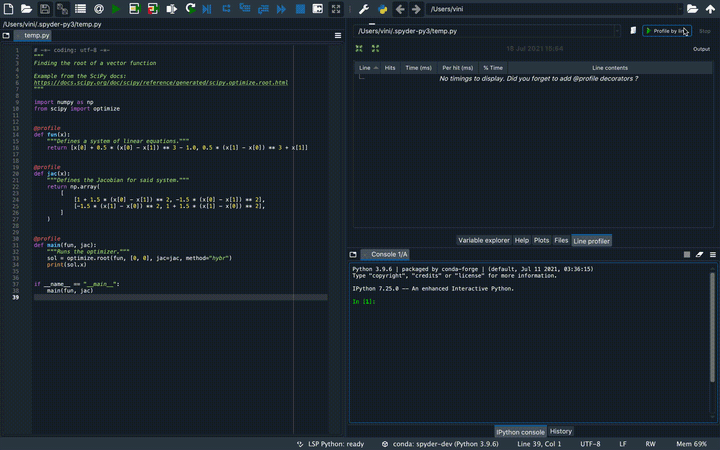Sort results by the Hits column header
The image size is (720, 450).
click(390, 67)
